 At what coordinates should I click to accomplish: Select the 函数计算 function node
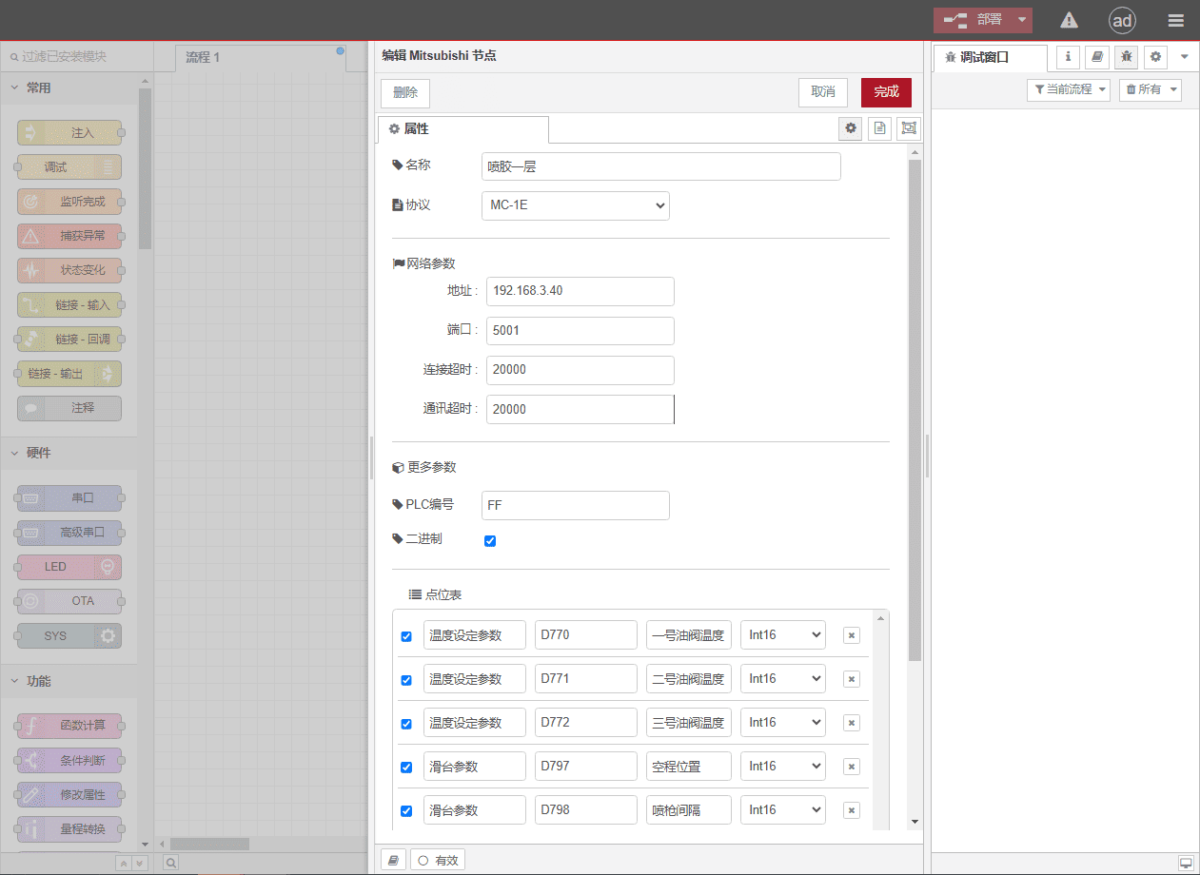[68, 725]
